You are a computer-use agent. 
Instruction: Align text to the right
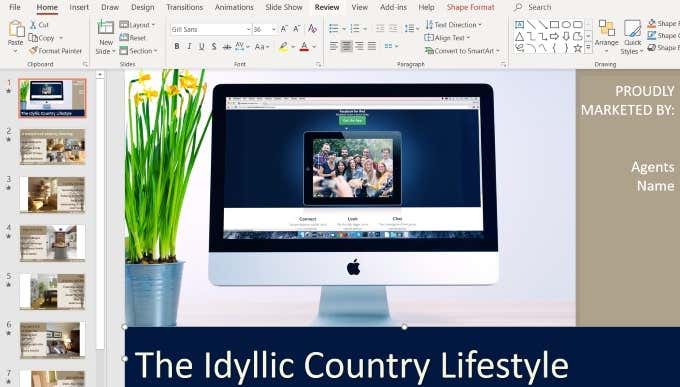[359, 46]
